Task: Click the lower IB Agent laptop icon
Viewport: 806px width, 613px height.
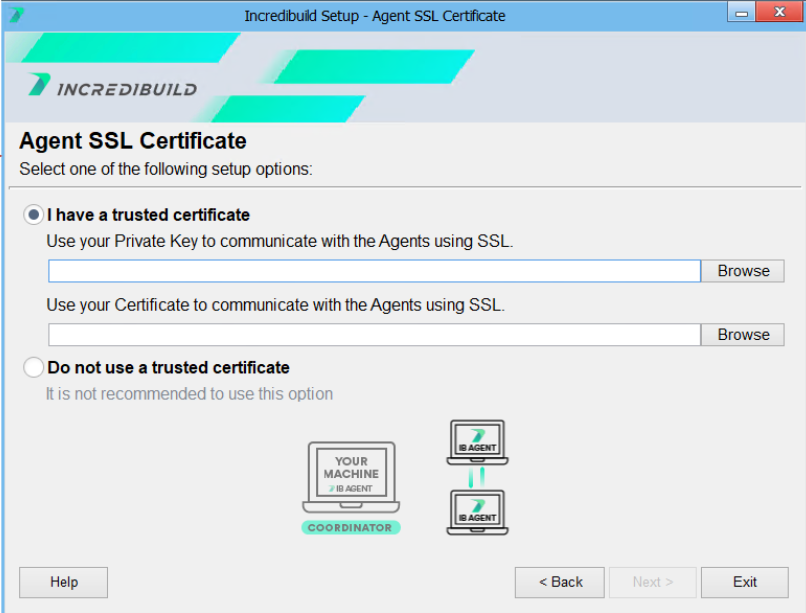Action: tap(477, 512)
